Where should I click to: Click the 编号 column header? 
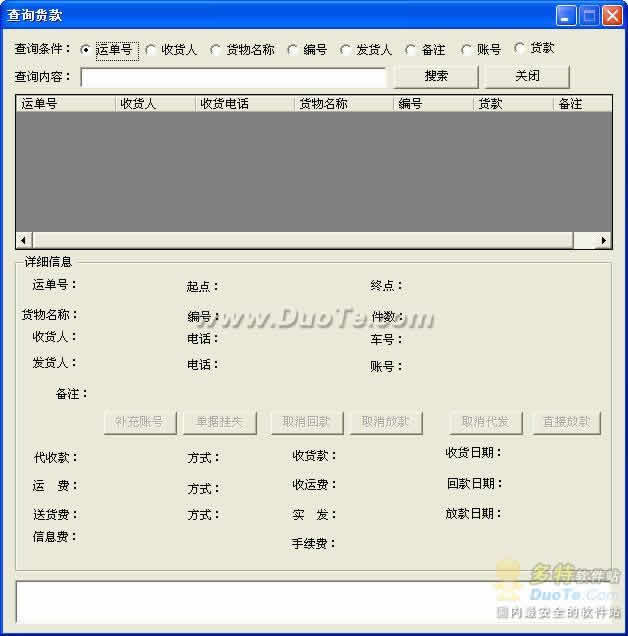(x=433, y=104)
